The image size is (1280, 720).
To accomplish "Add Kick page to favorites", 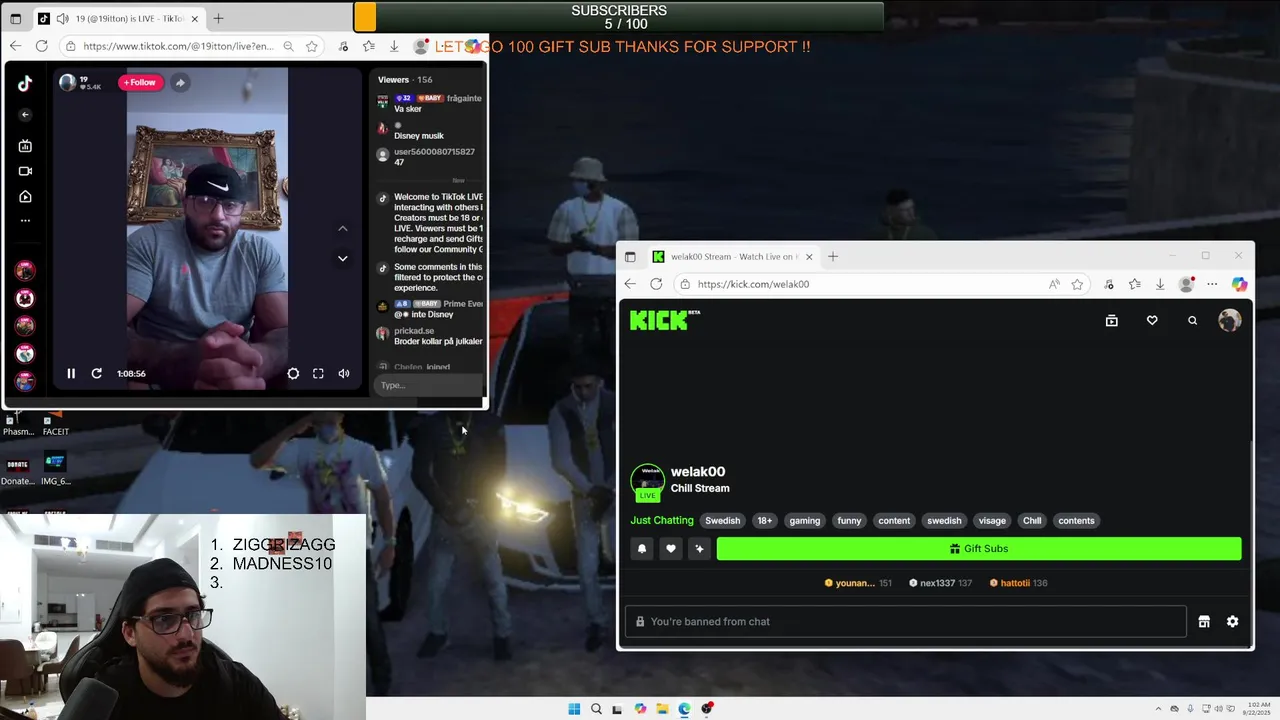I will pyautogui.click(x=1077, y=284).
